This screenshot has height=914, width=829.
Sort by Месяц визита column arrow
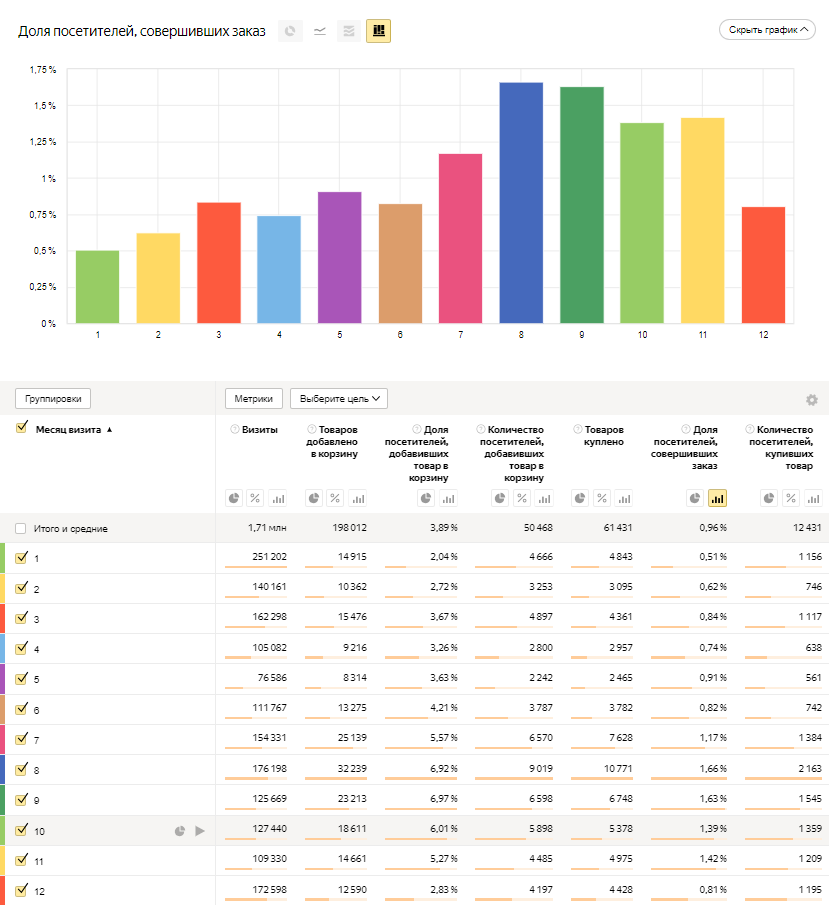109,429
